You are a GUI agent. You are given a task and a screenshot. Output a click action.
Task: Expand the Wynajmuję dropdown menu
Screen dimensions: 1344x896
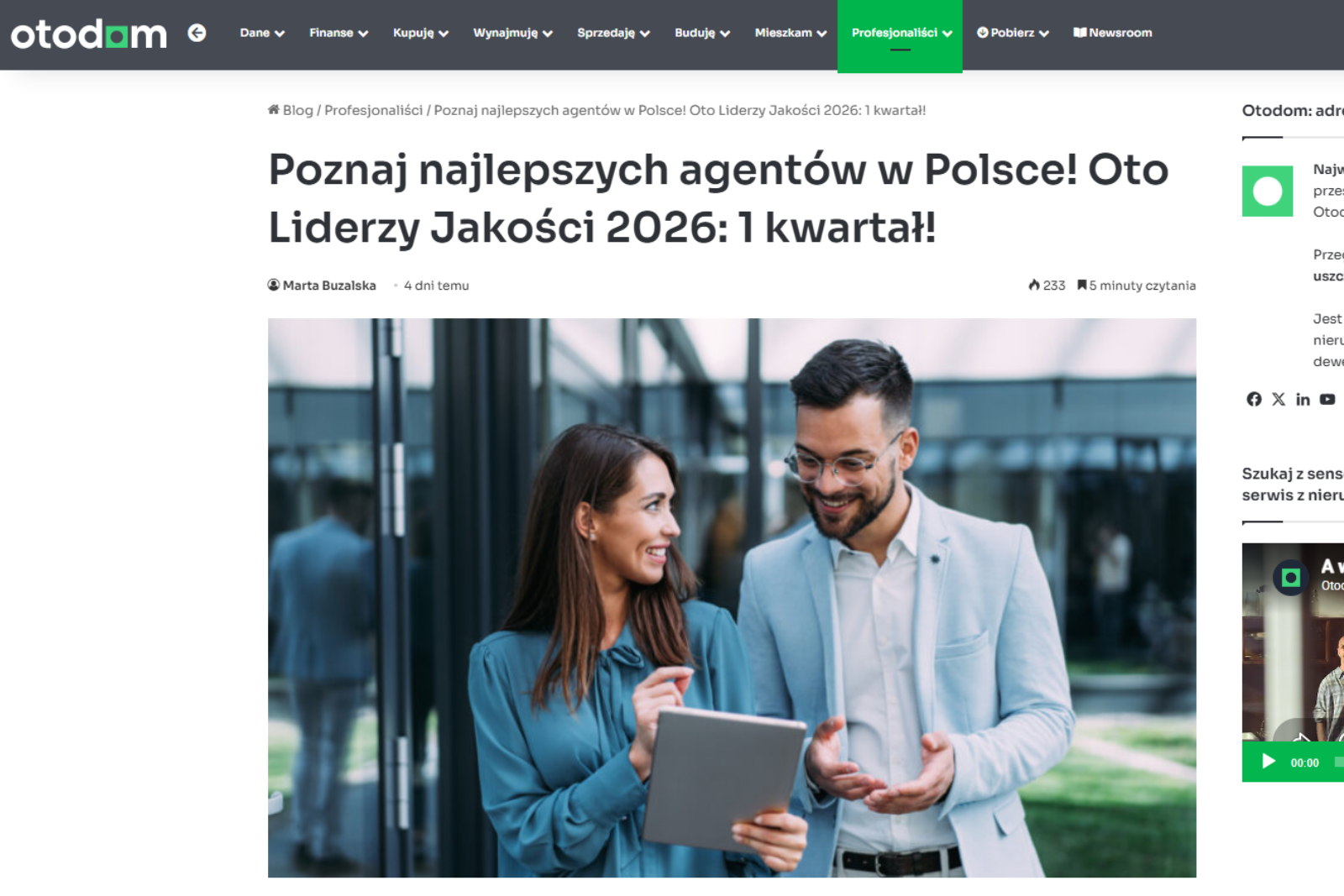click(512, 33)
